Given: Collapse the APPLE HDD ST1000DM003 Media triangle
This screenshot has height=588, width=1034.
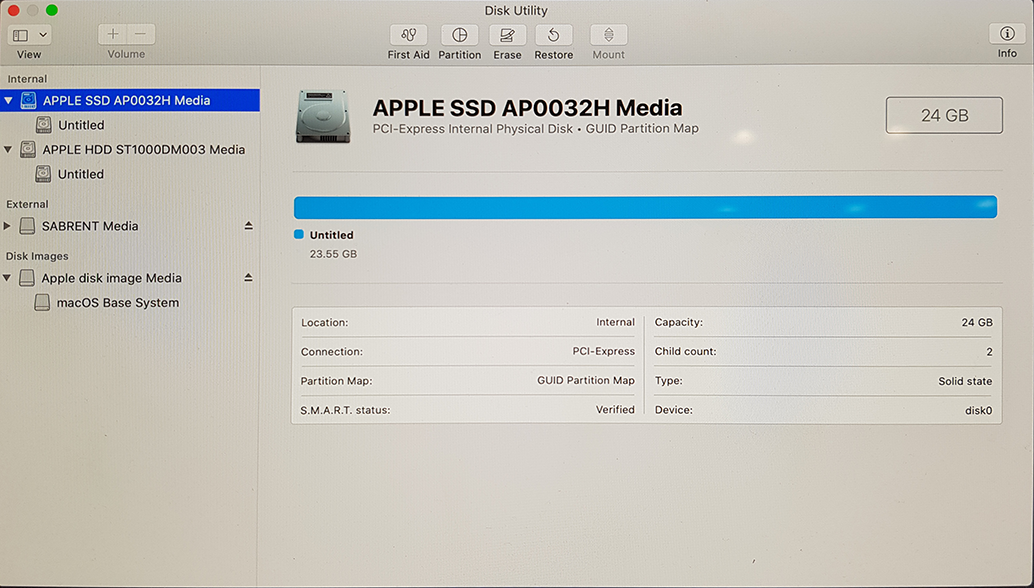Looking at the screenshot, I should (x=8, y=150).
